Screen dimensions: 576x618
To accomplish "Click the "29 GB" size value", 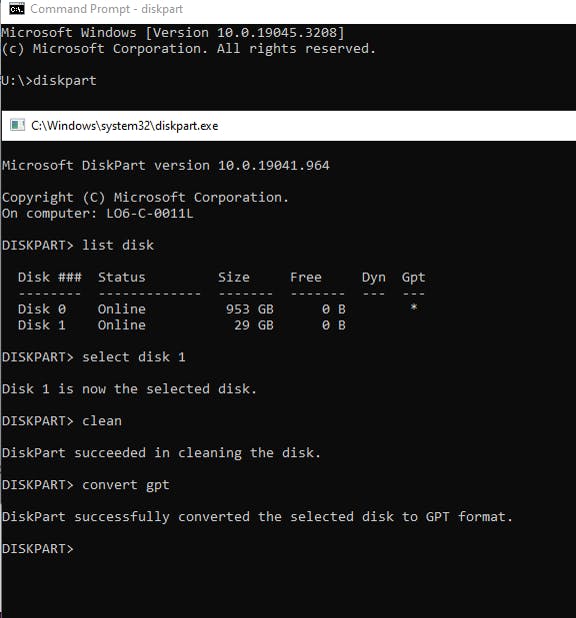I will 254,325.
